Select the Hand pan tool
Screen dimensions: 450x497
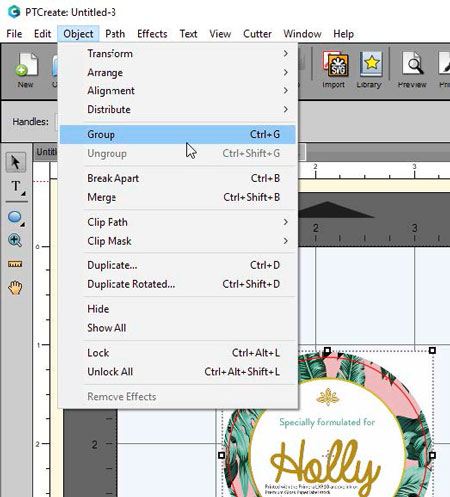tap(15, 287)
